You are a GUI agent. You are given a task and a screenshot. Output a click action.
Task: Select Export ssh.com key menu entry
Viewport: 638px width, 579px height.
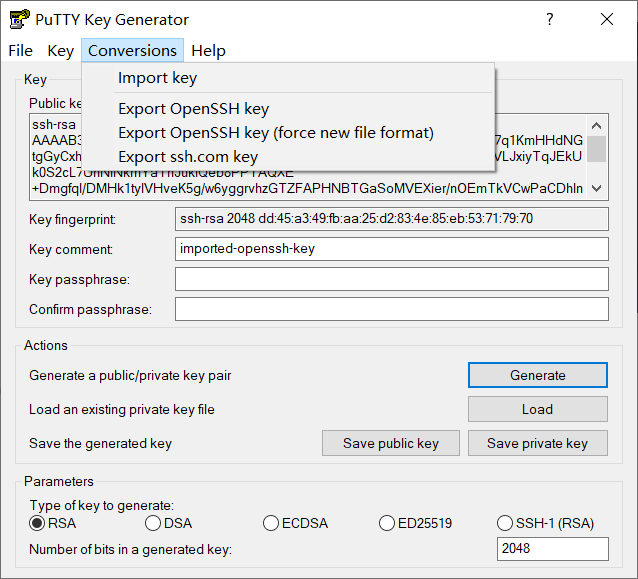click(x=288, y=157)
